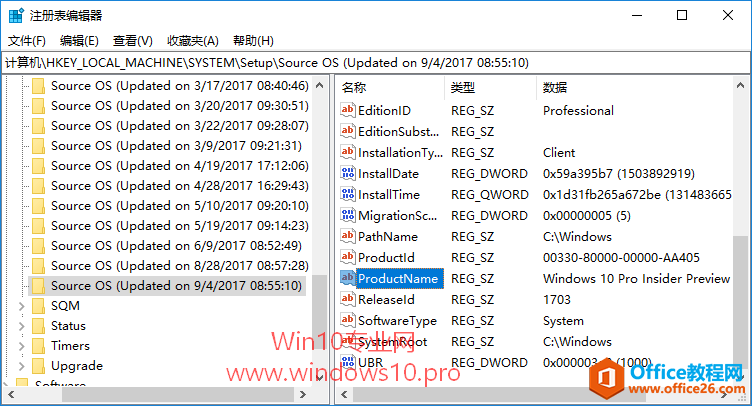752x406 pixels.
Task: Expand the Timers key
Action: point(22,346)
